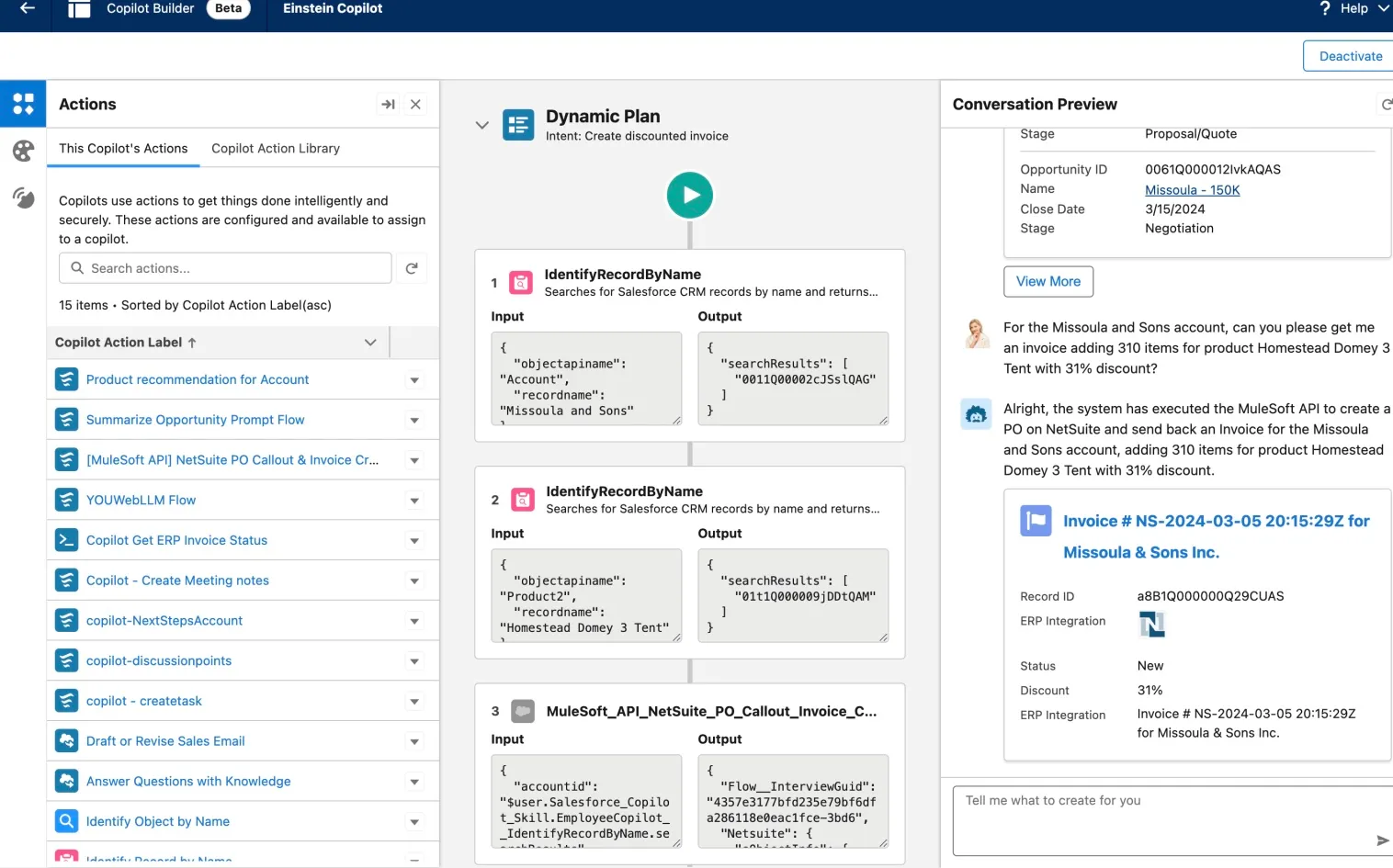Expand the Copilot Action Label column menu
This screenshot has width=1393, height=868.
[x=370, y=343]
